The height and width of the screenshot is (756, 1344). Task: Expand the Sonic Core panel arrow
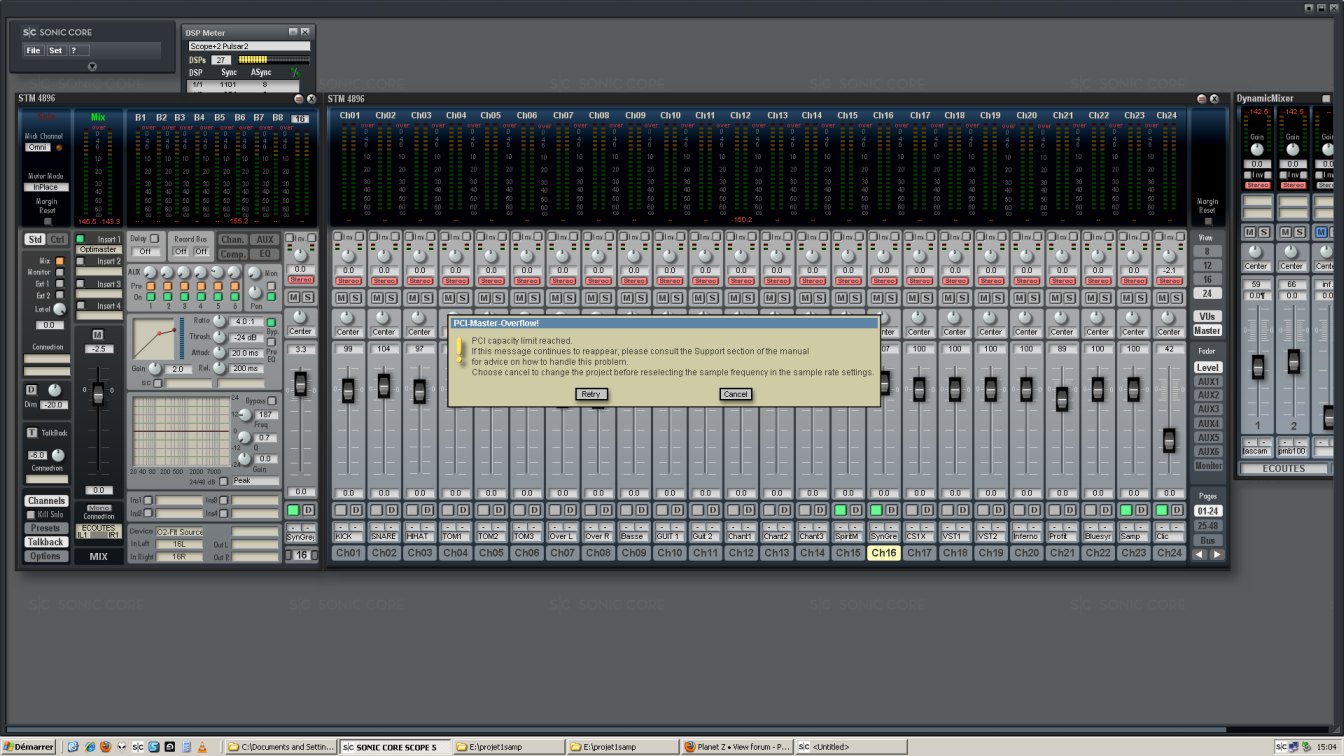point(92,67)
